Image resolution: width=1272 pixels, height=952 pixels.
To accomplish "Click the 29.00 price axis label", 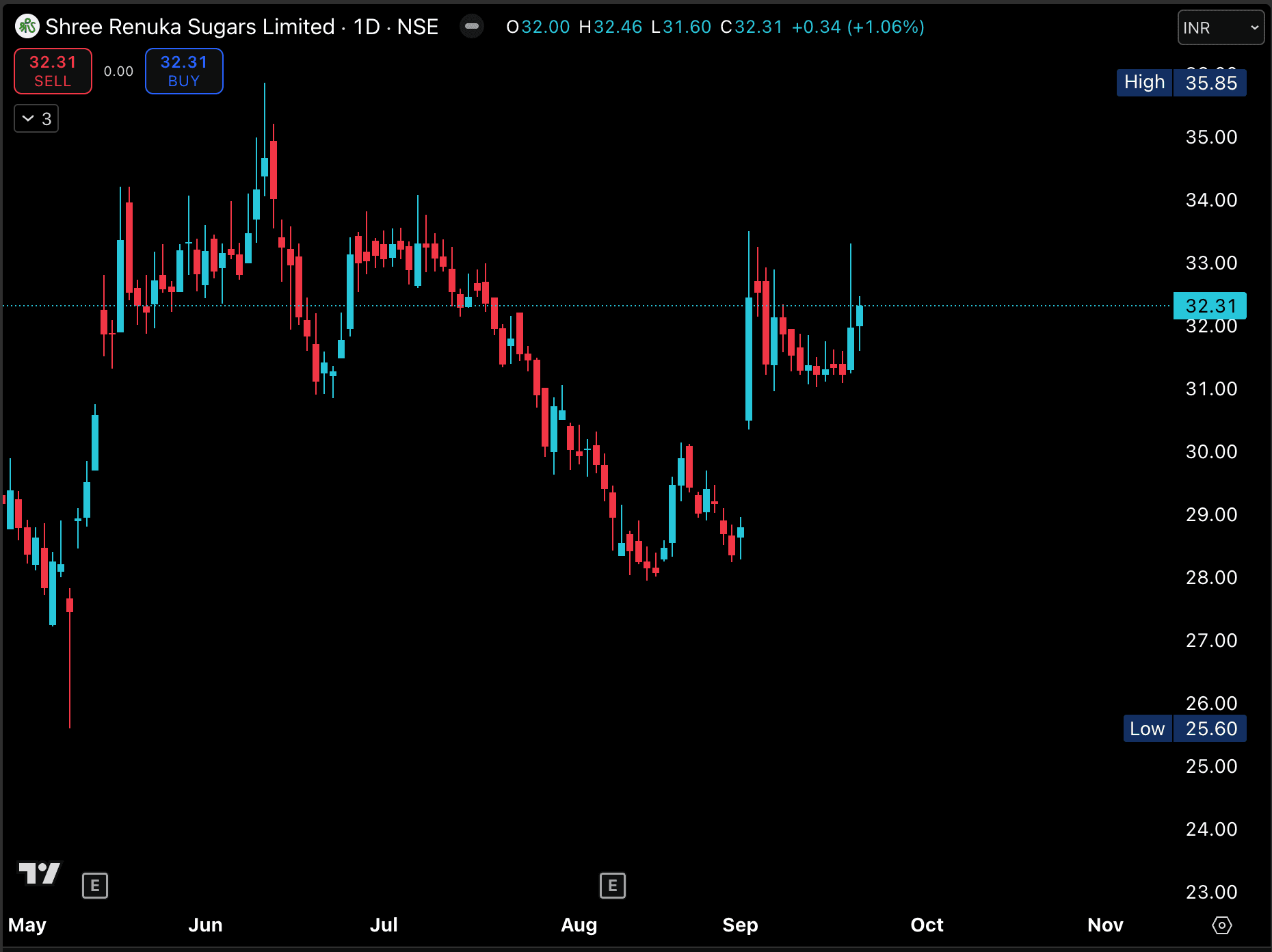I will click(x=1211, y=514).
